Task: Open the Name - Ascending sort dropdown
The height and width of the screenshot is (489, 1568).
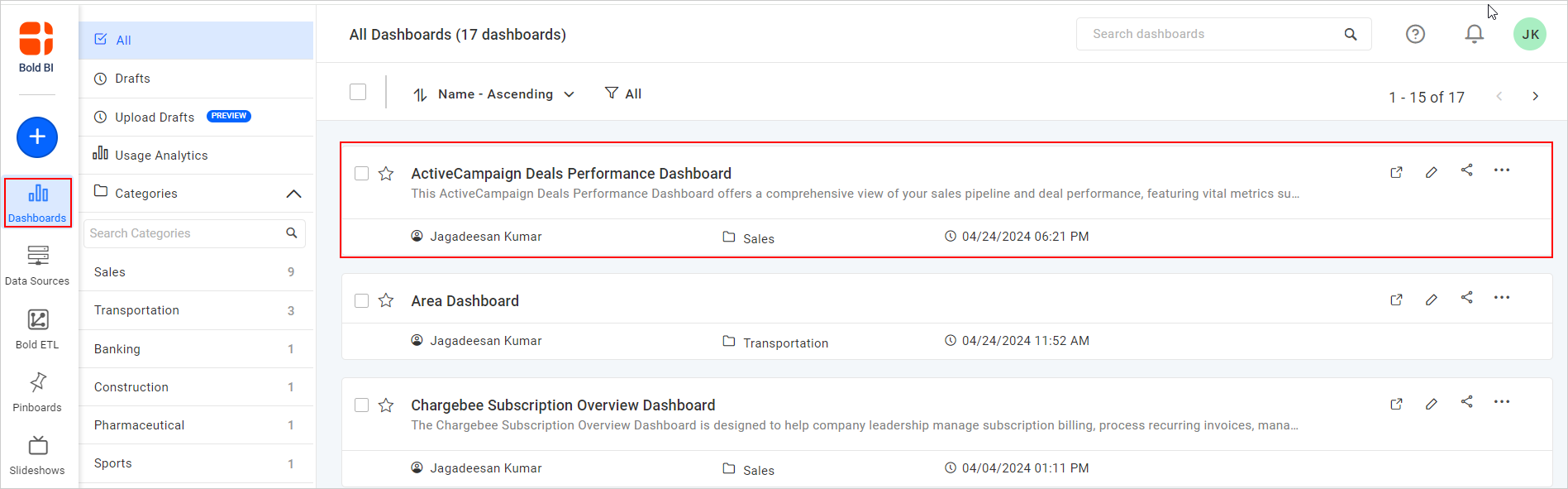Action: pos(493,94)
